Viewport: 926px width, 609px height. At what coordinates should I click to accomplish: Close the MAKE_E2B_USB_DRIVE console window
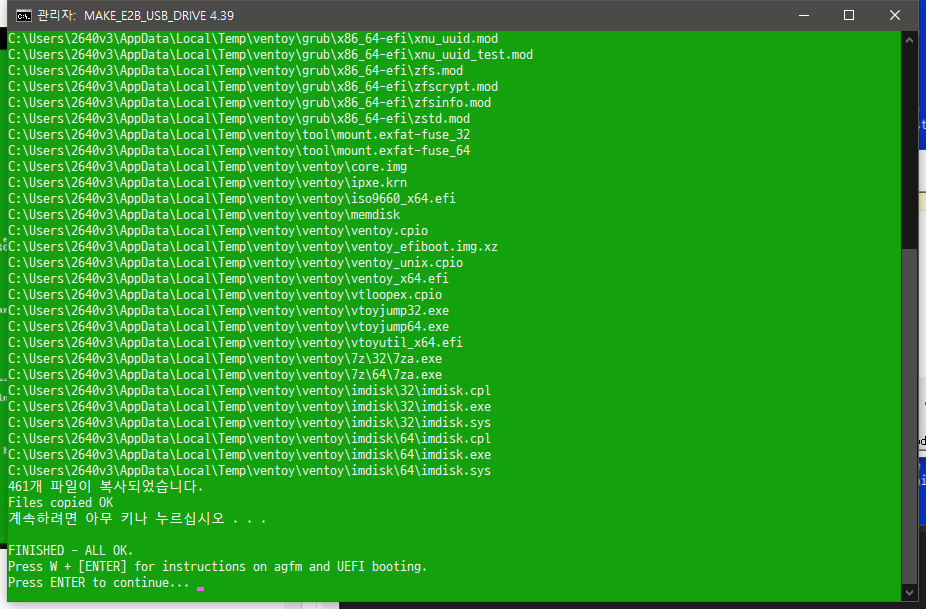click(x=895, y=15)
